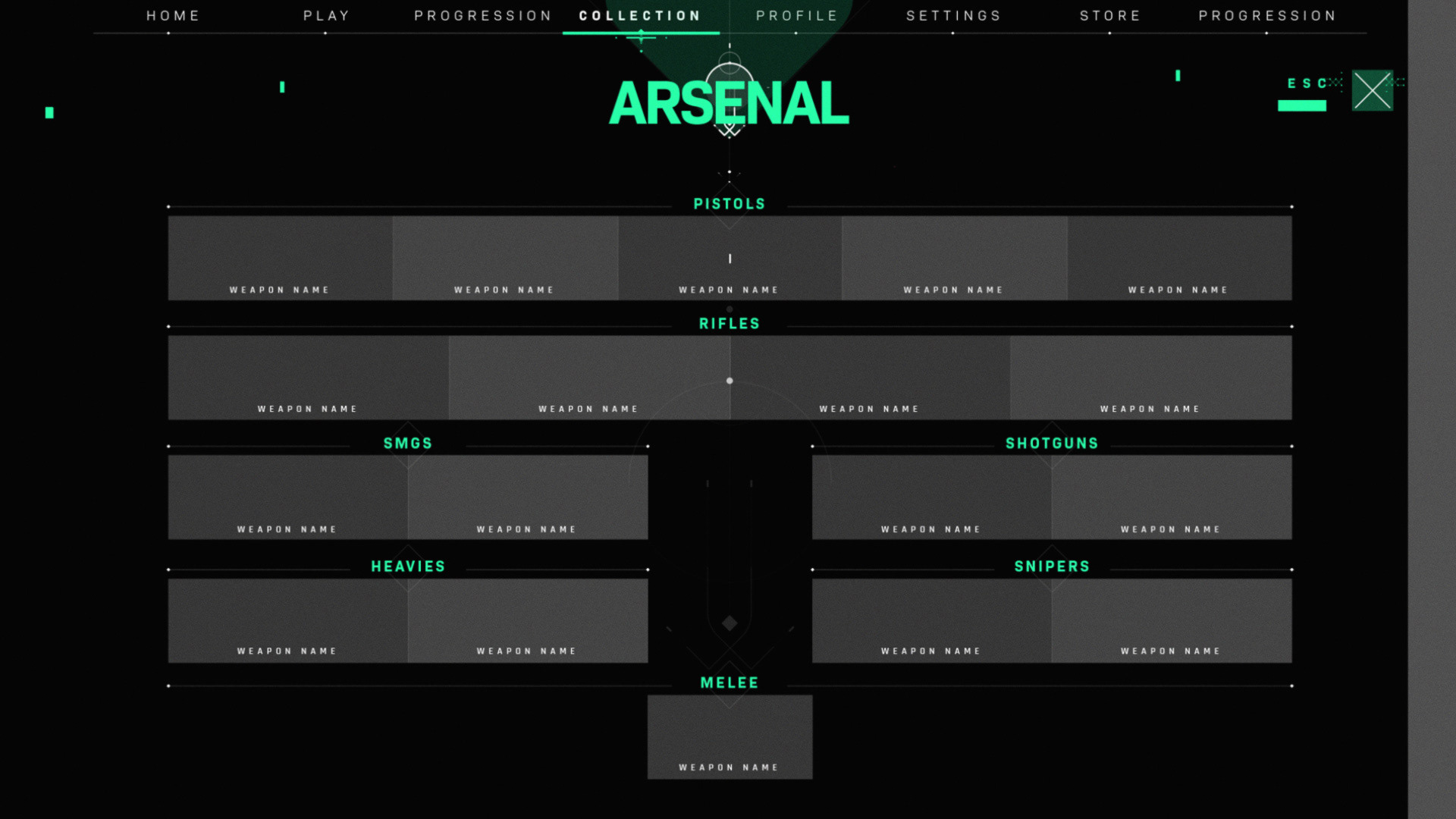Image resolution: width=1456 pixels, height=819 pixels.
Task: Select the last weapon slot under Rifles
Action: [x=1150, y=378]
